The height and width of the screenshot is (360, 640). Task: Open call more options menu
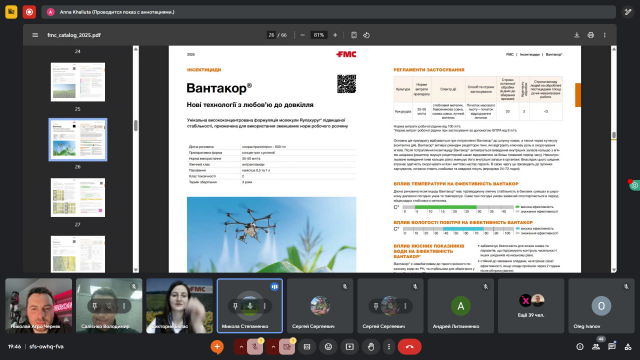pos(389,347)
